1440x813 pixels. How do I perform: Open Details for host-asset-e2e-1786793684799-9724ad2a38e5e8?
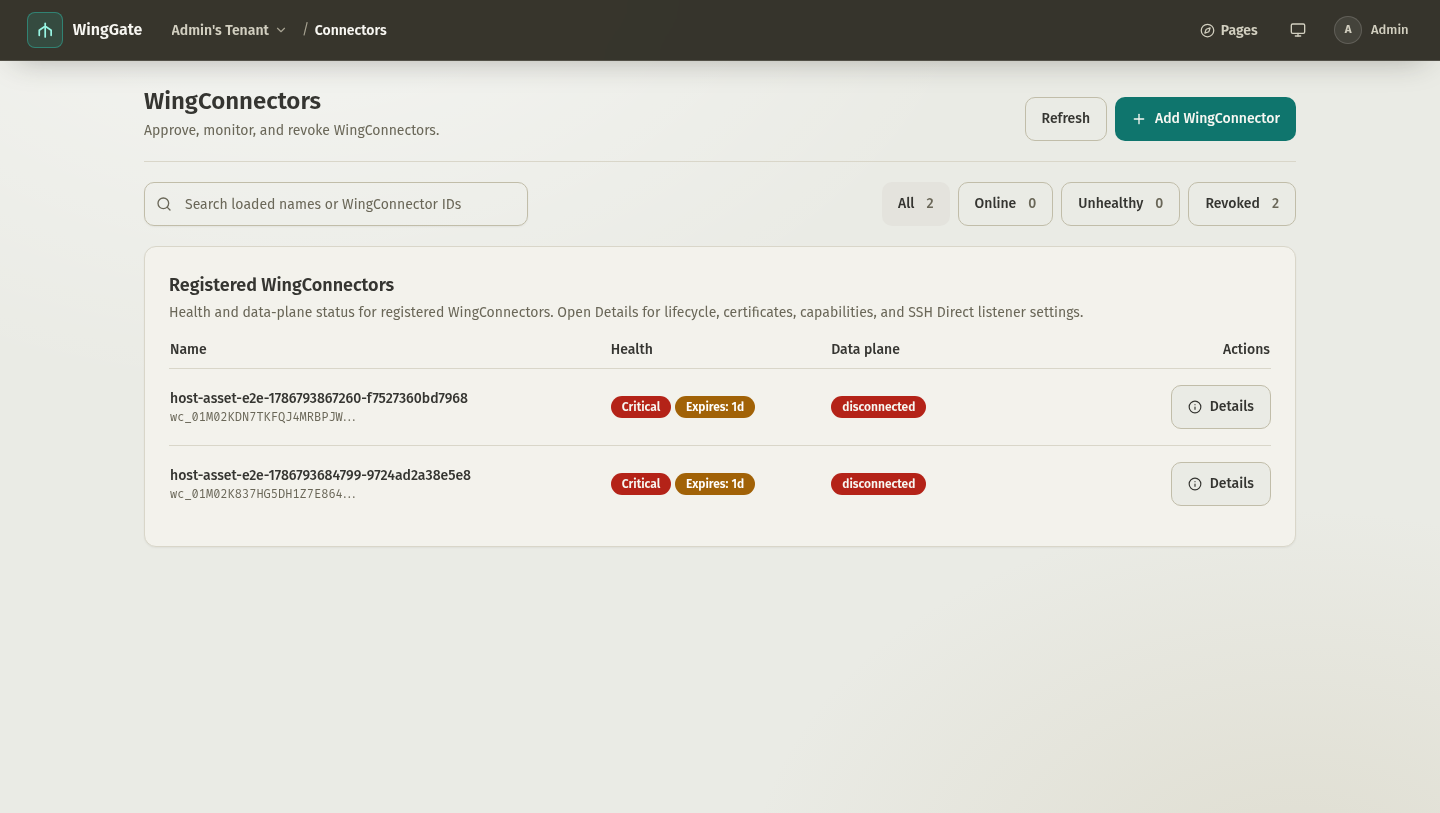point(1221,484)
